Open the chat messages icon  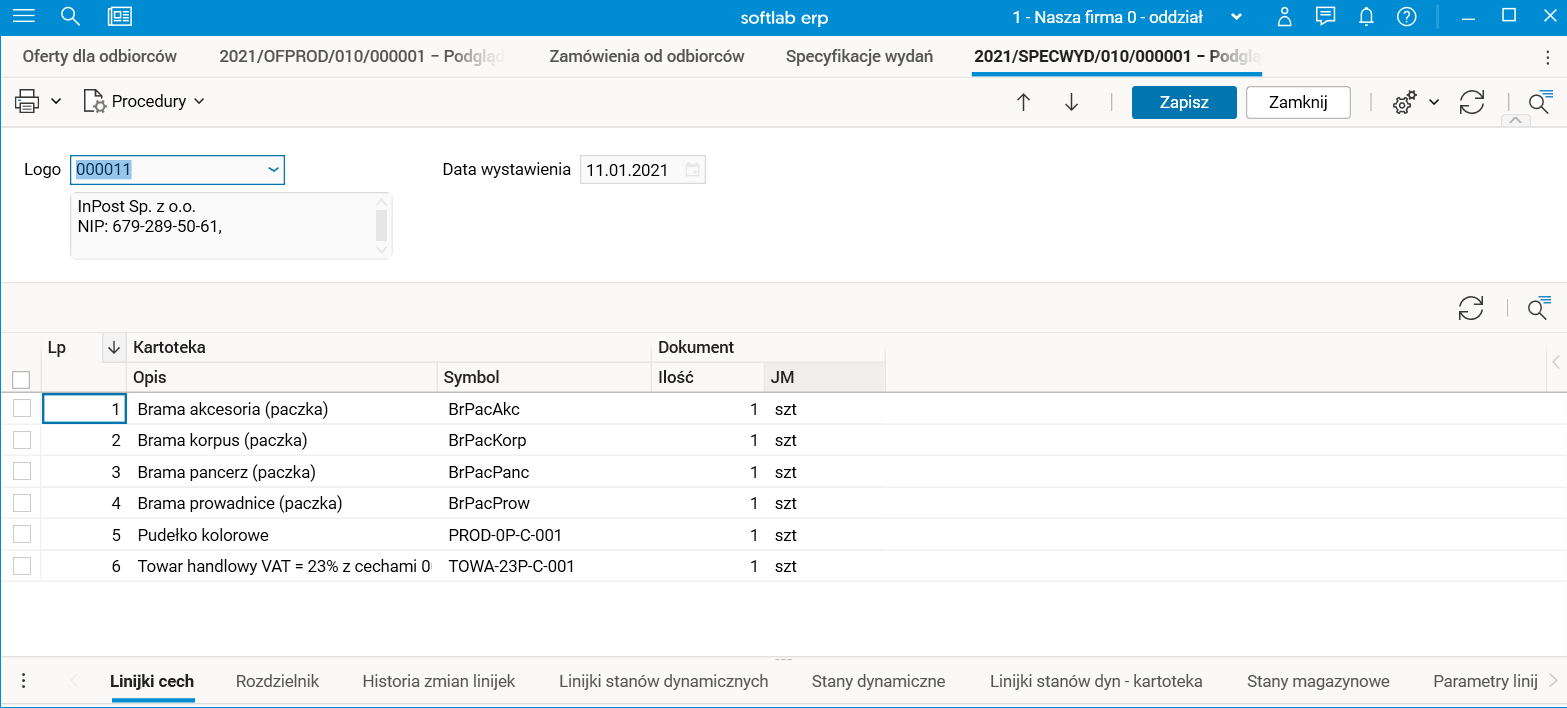(1325, 16)
